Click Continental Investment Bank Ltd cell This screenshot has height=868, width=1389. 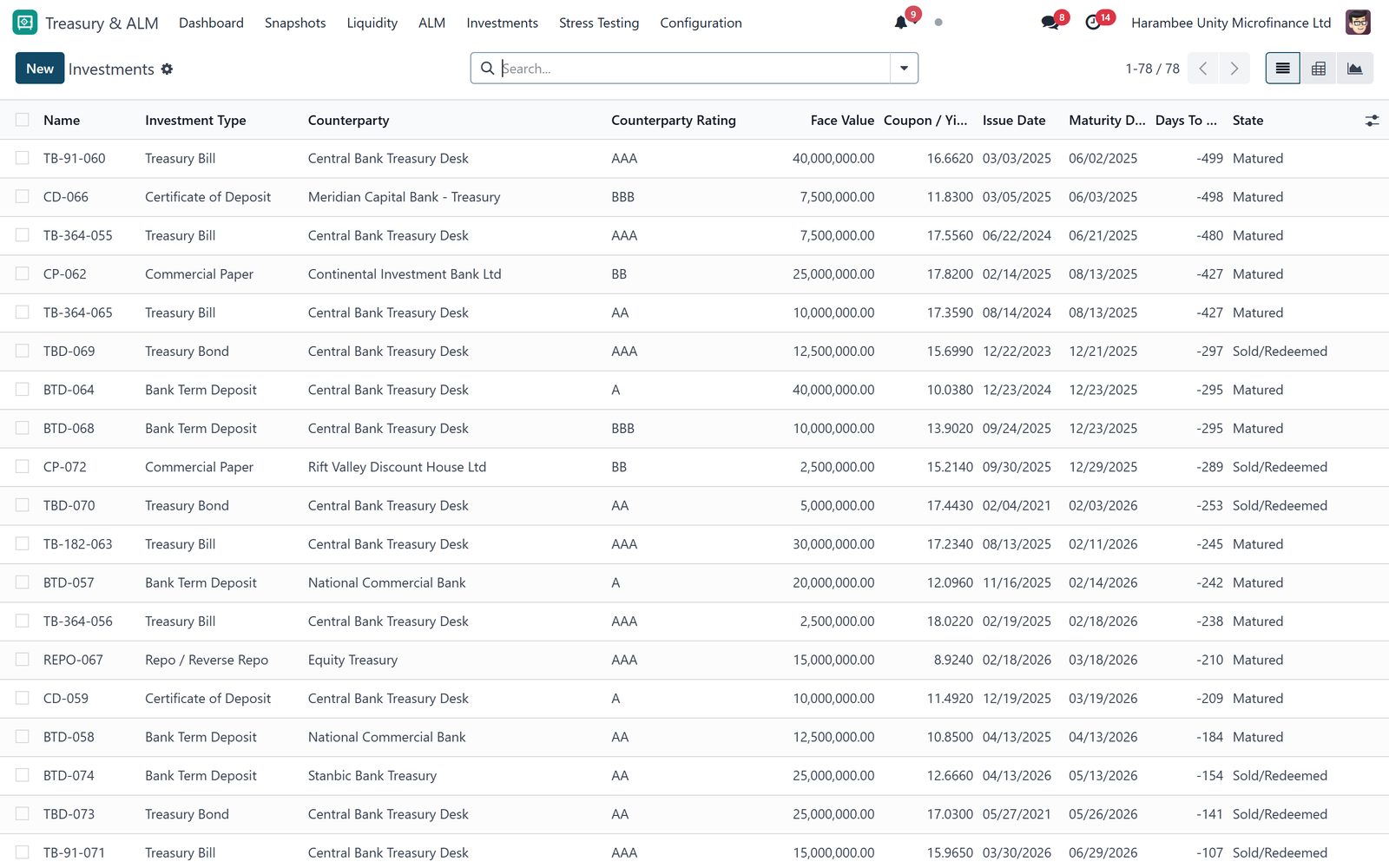click(405, 273)
